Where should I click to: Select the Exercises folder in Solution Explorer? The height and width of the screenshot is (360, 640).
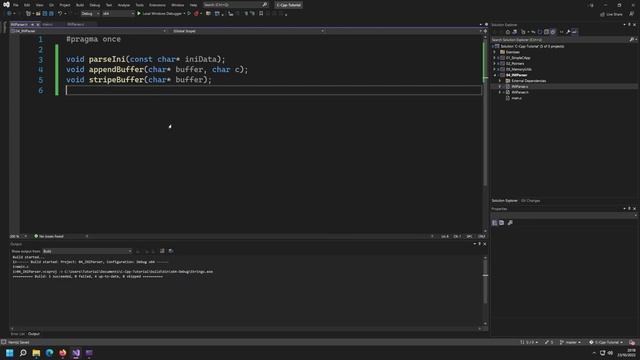click(513, 52)
